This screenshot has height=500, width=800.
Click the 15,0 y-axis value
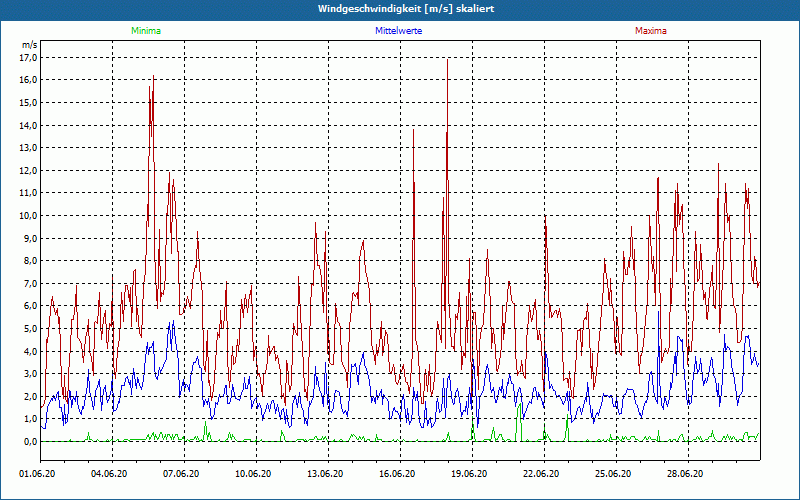click(x=29, y=103)
